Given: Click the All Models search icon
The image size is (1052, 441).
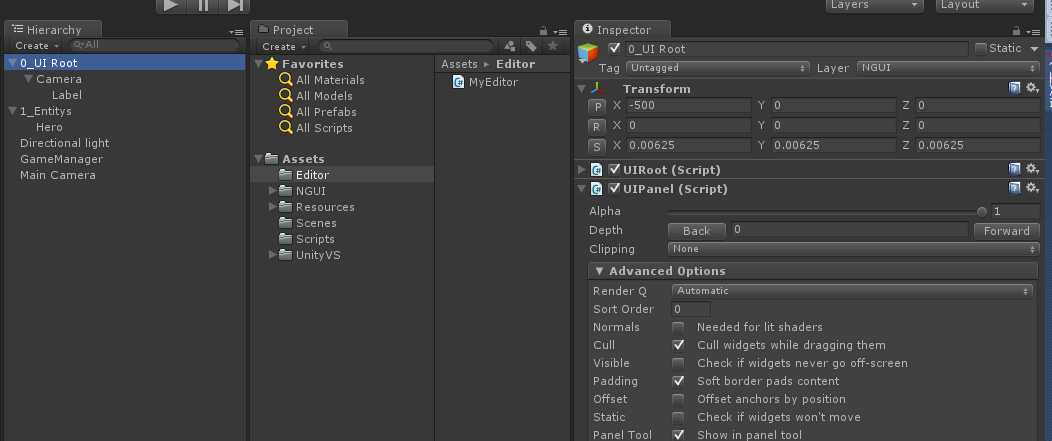Looking at the screenshot, I should [286, 96].
